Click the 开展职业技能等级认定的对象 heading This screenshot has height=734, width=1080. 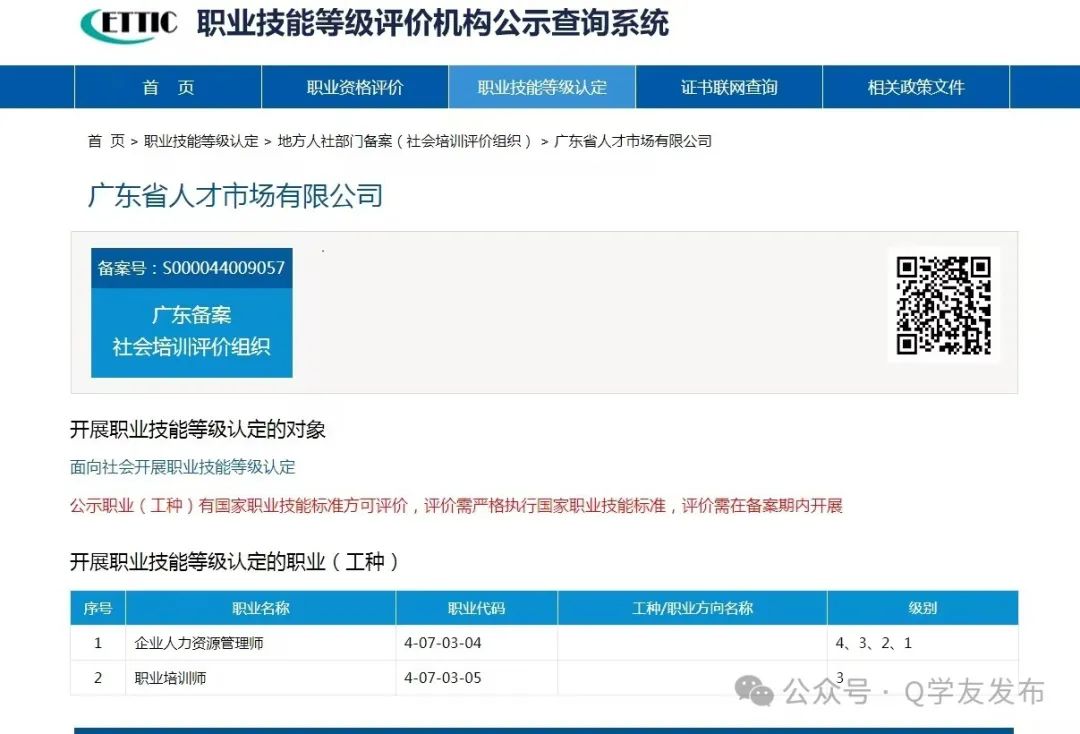(198, 430)
